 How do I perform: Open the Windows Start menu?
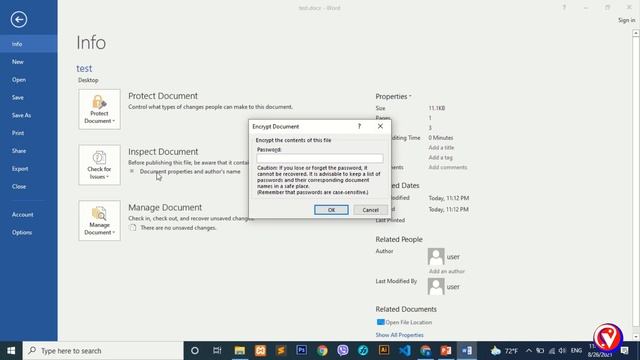[11, 351]
